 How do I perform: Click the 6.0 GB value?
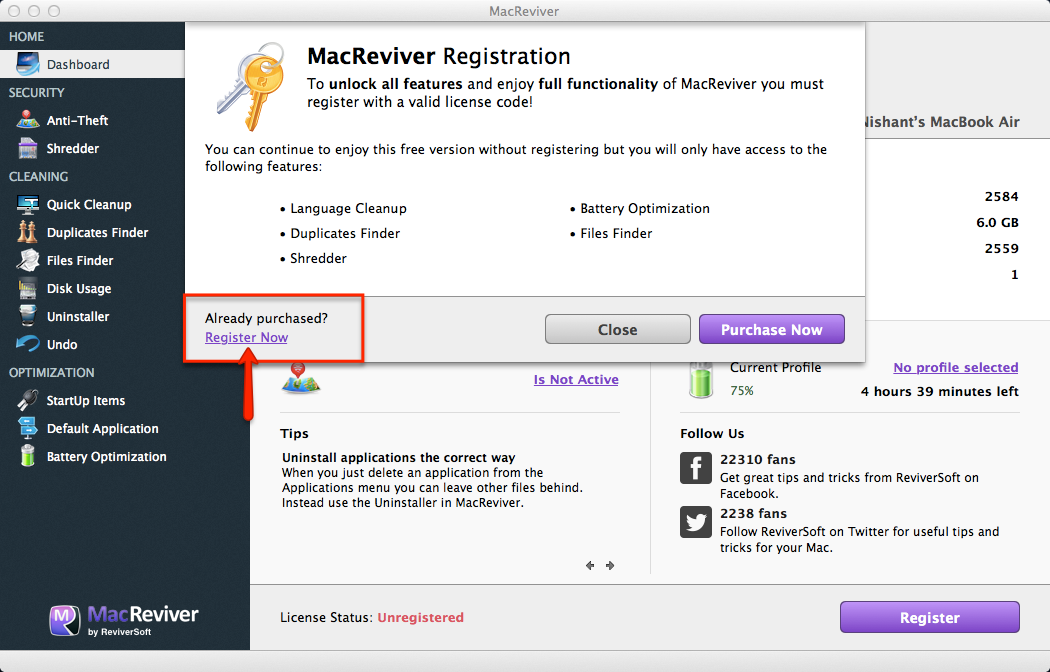pyautogui.click(x=997, y=222)
